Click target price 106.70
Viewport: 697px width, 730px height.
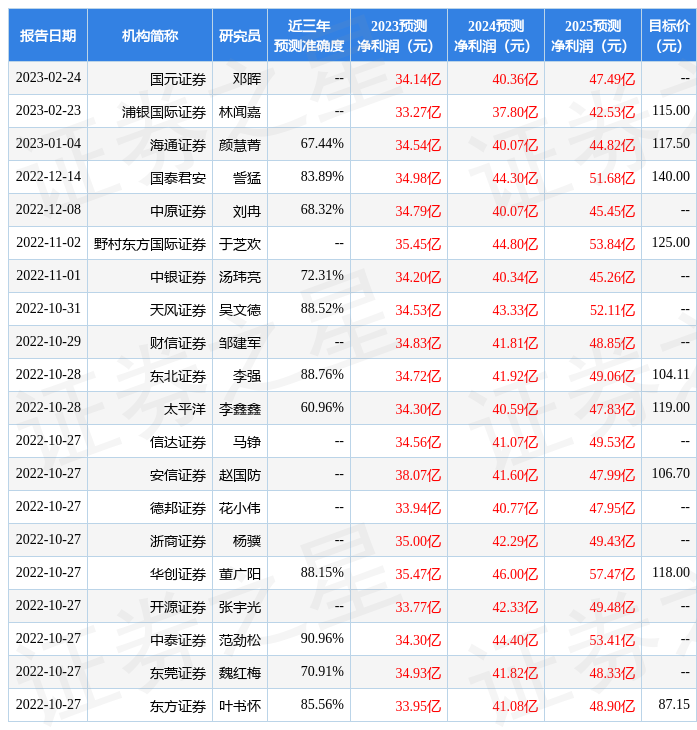tap(671, 474)
